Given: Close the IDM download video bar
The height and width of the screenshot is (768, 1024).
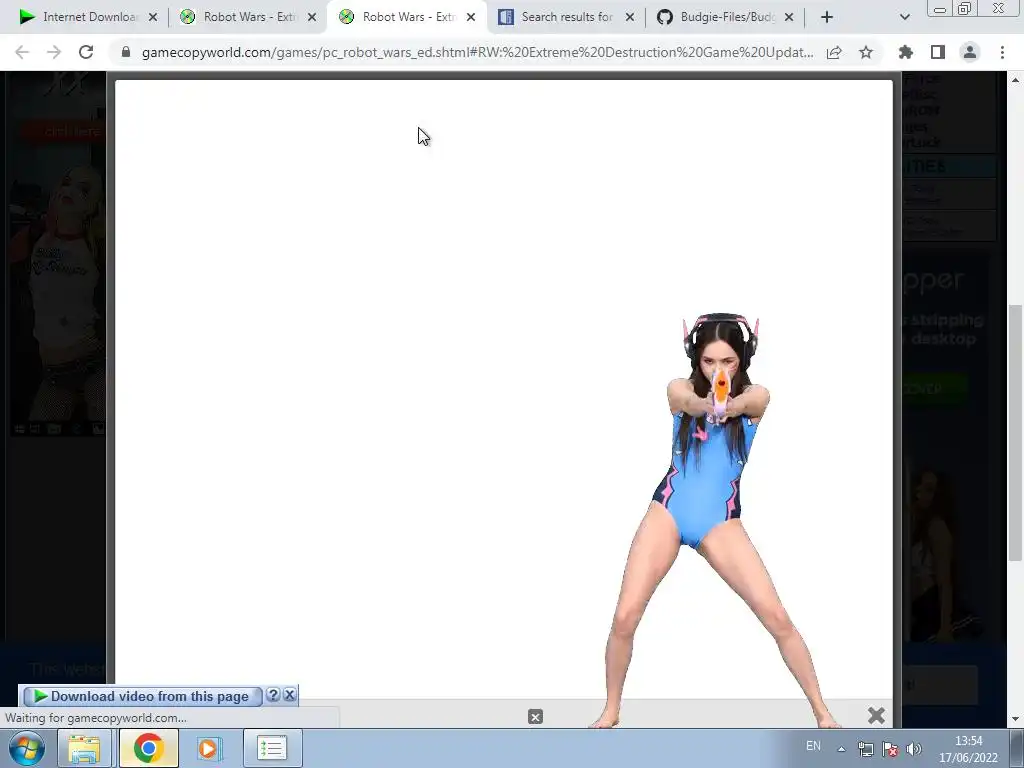Looking at the screenshot, I should (x=290, y=695).
